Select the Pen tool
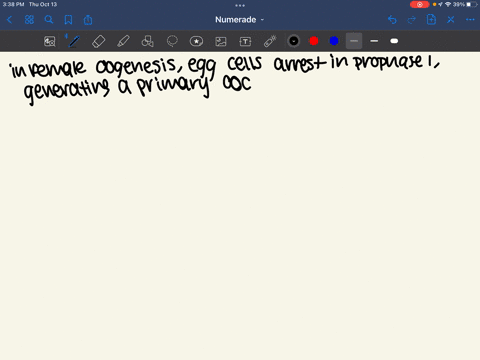 click(x=74, y=41)
